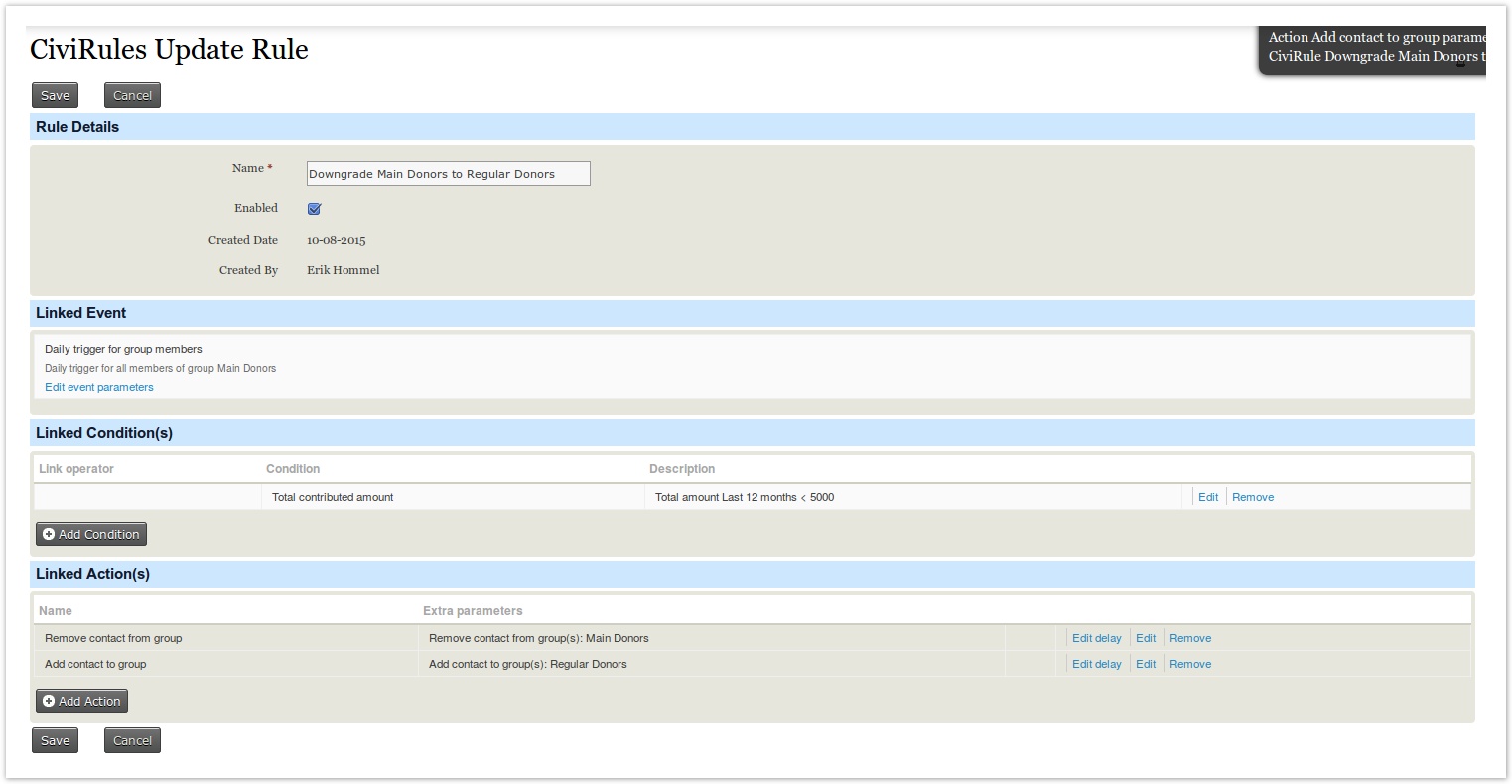This screenshot has height=784, width=1512.
Task: Click the Linked Condition(s) section header
Action: point(104,433)
